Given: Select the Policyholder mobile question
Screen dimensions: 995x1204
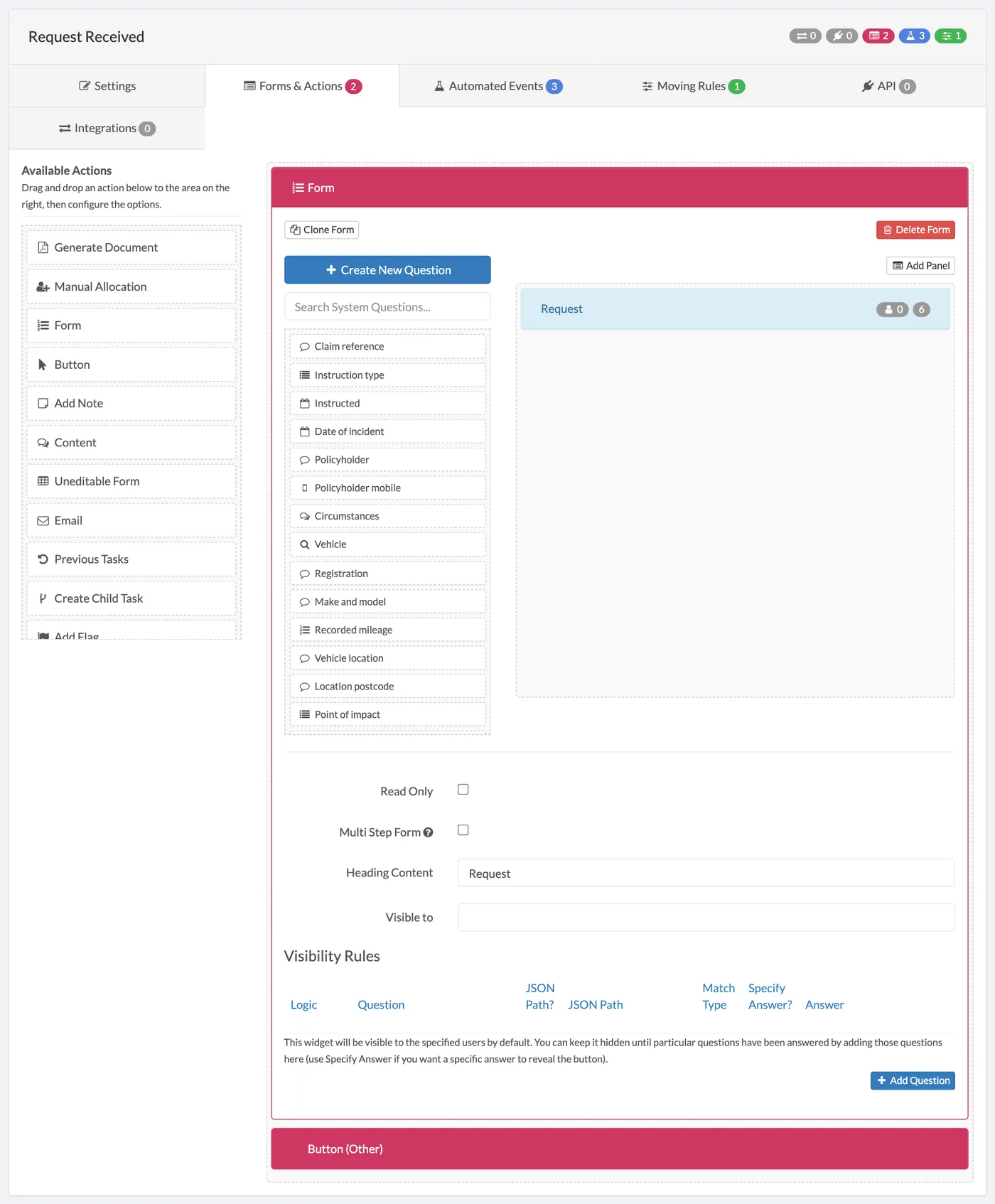Looking at the screenshot, I should click(x=387, y=488).
